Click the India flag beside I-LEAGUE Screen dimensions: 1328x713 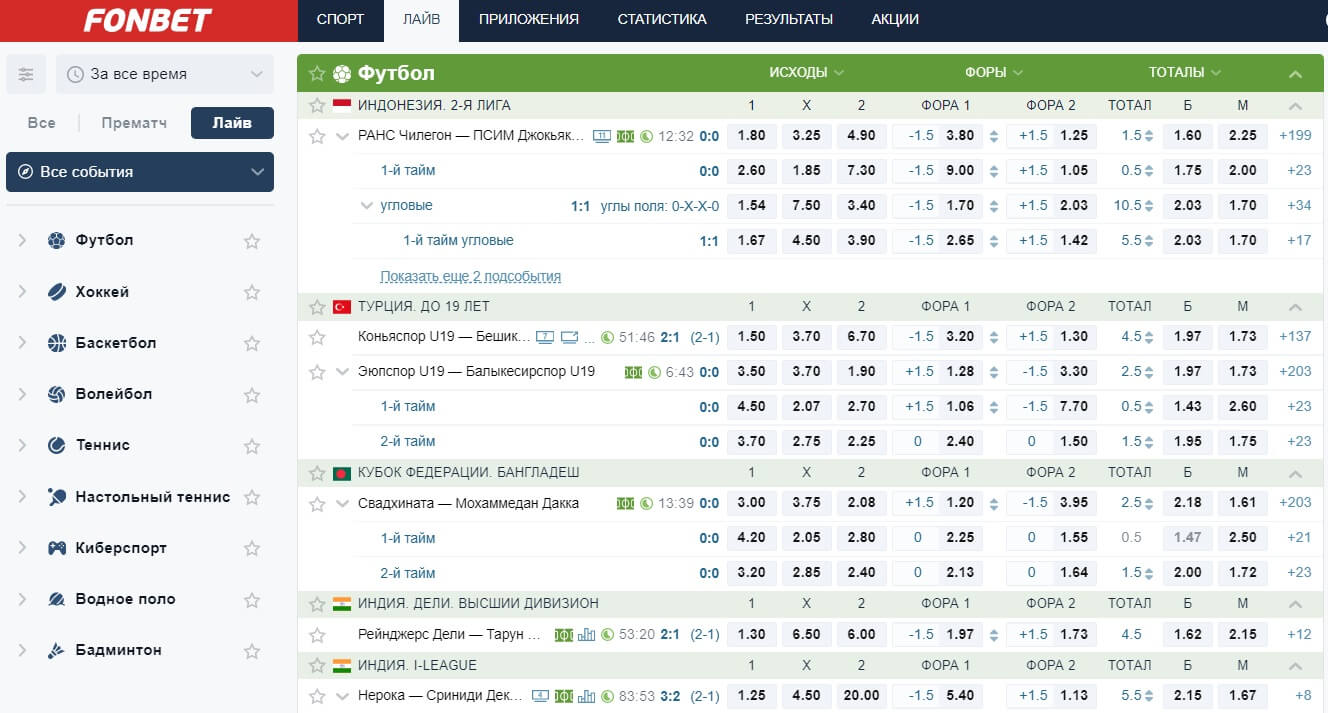[342, 665]
